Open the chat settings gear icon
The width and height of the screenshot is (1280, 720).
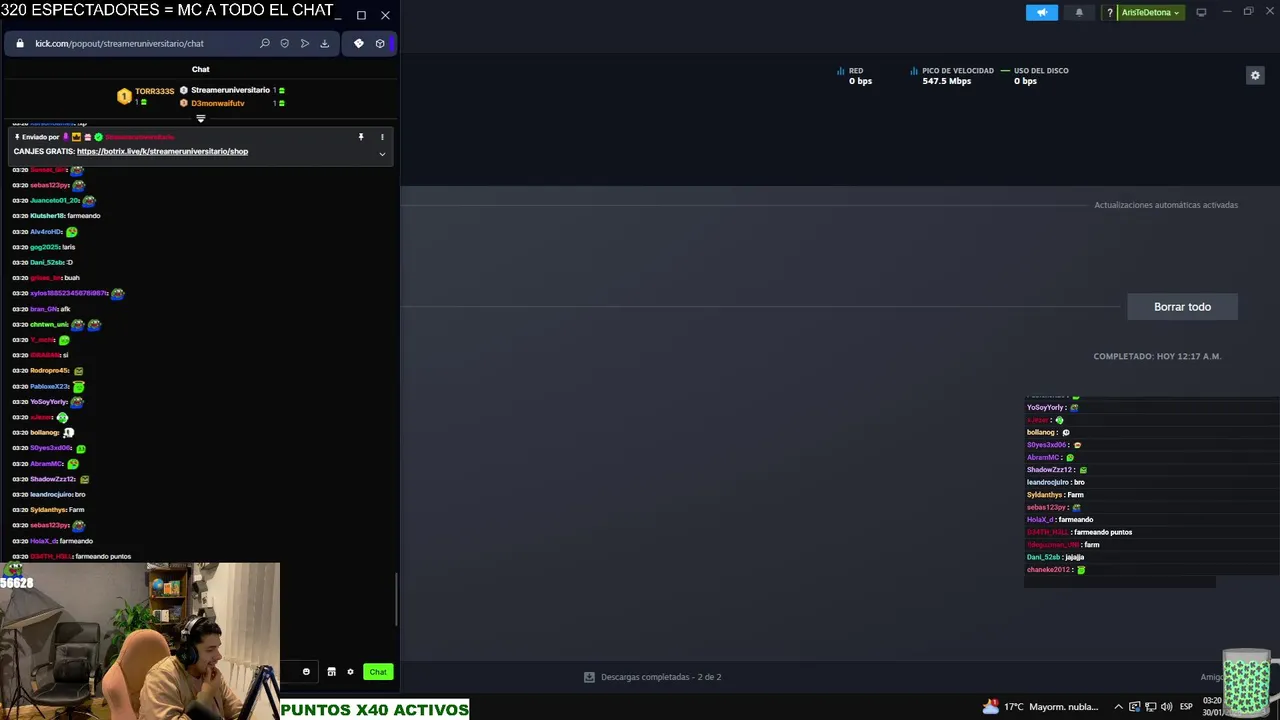pyautogui.click(x=350, y=672)
